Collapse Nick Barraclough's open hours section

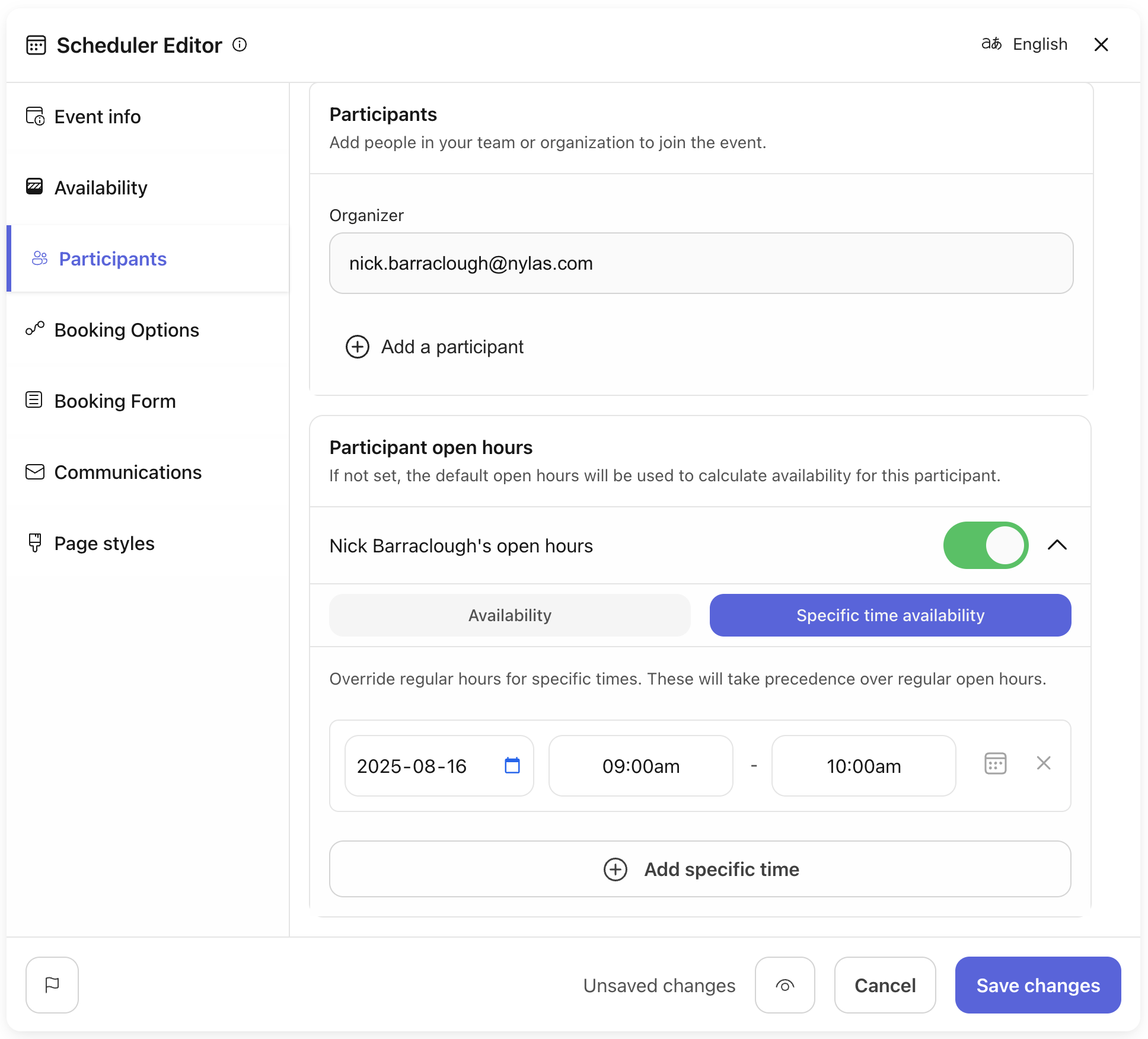pyautogui.click(x=1057, y=545)
